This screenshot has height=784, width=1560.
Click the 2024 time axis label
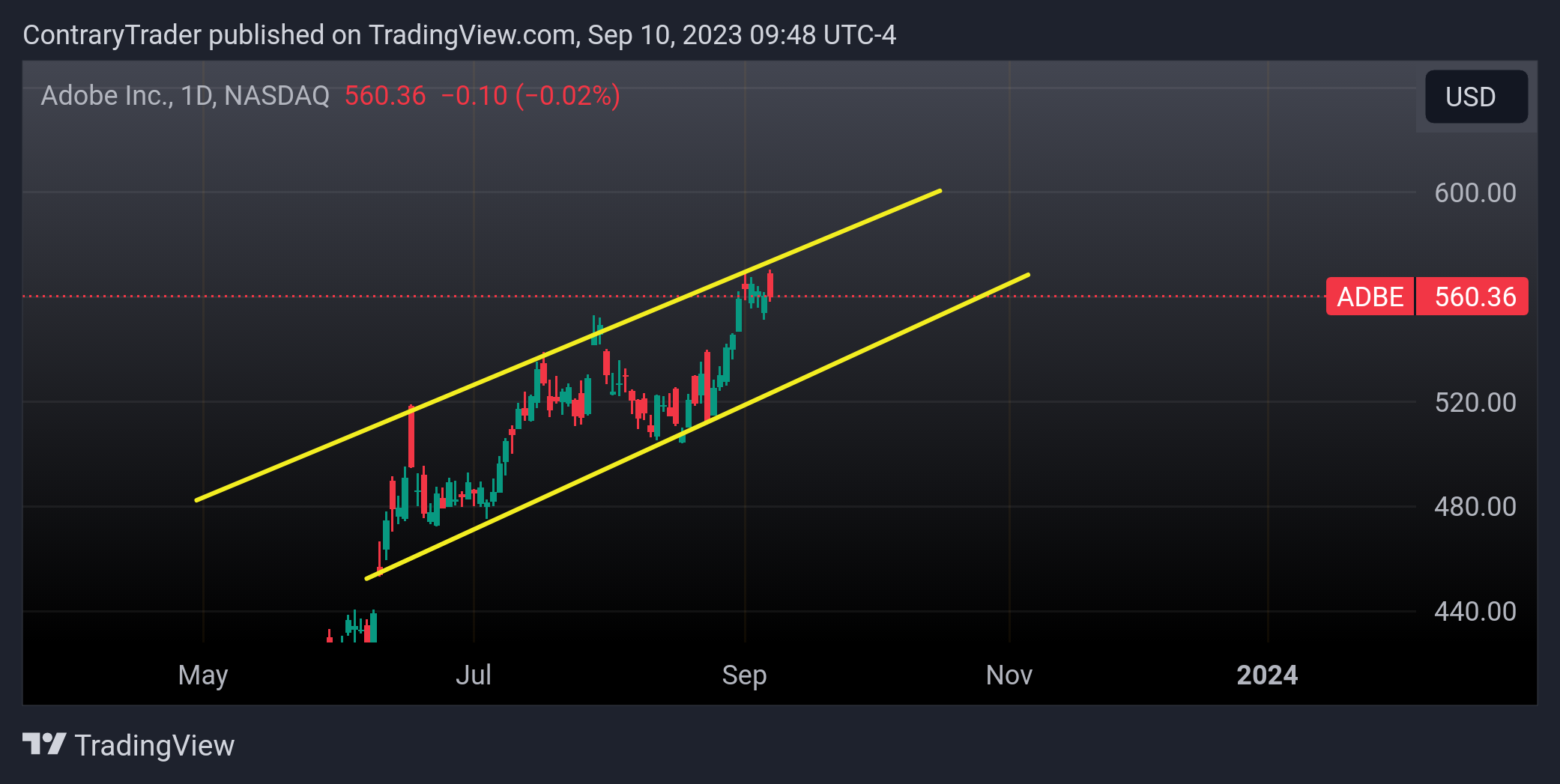[1267, 675]
